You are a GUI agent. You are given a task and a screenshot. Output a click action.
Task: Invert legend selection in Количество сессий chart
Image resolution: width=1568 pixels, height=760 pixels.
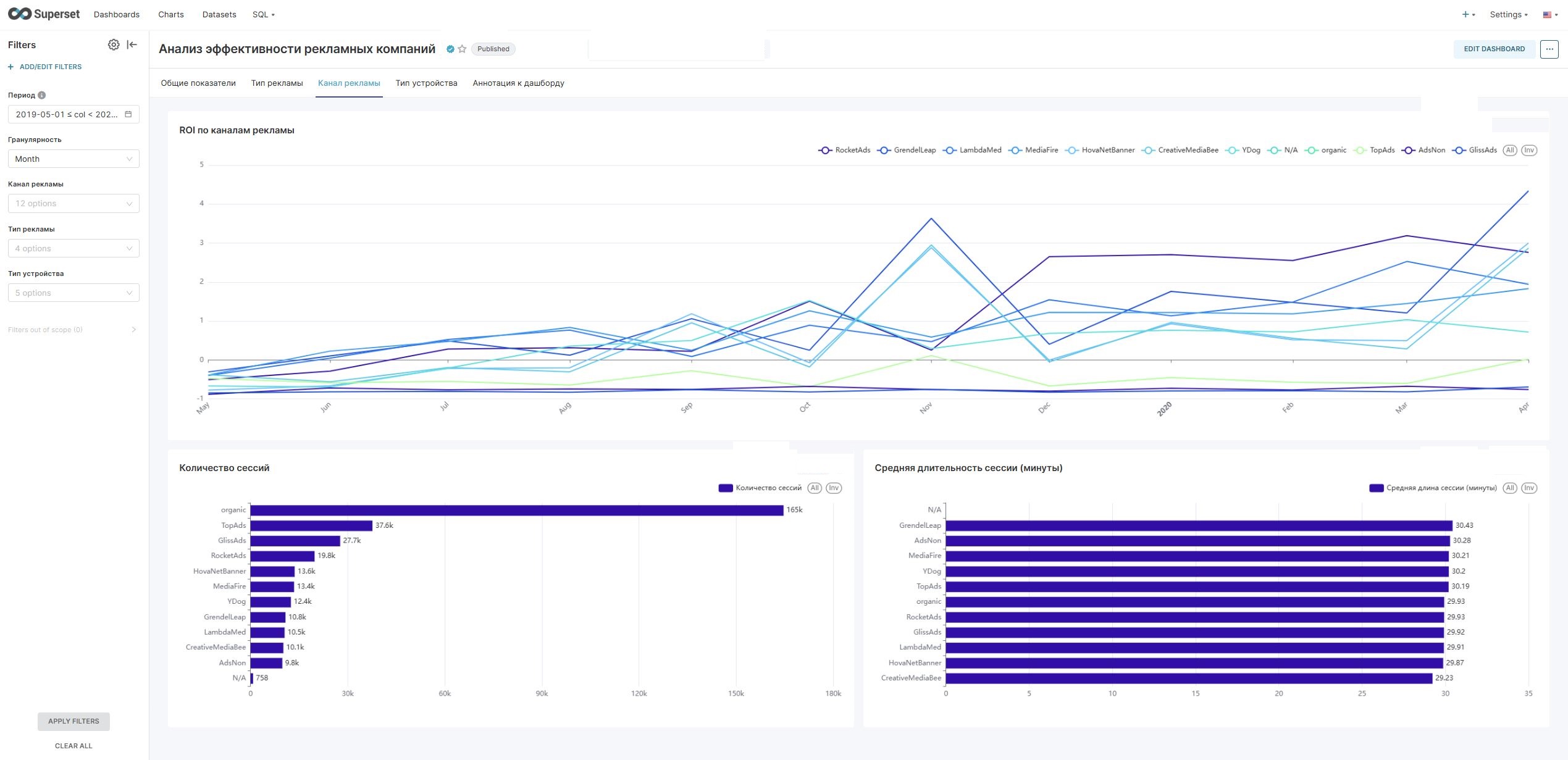(x=834, y=488)
